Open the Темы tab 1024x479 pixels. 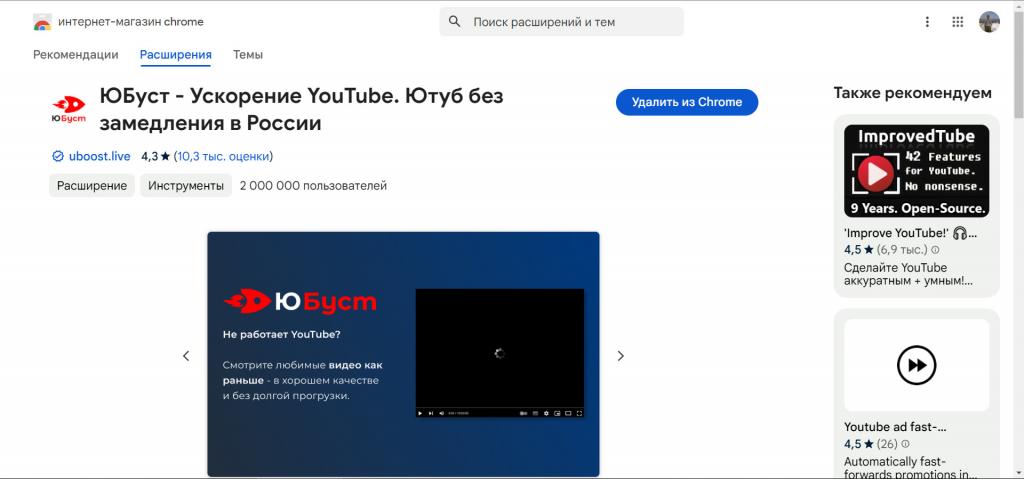tap(248, 55)
